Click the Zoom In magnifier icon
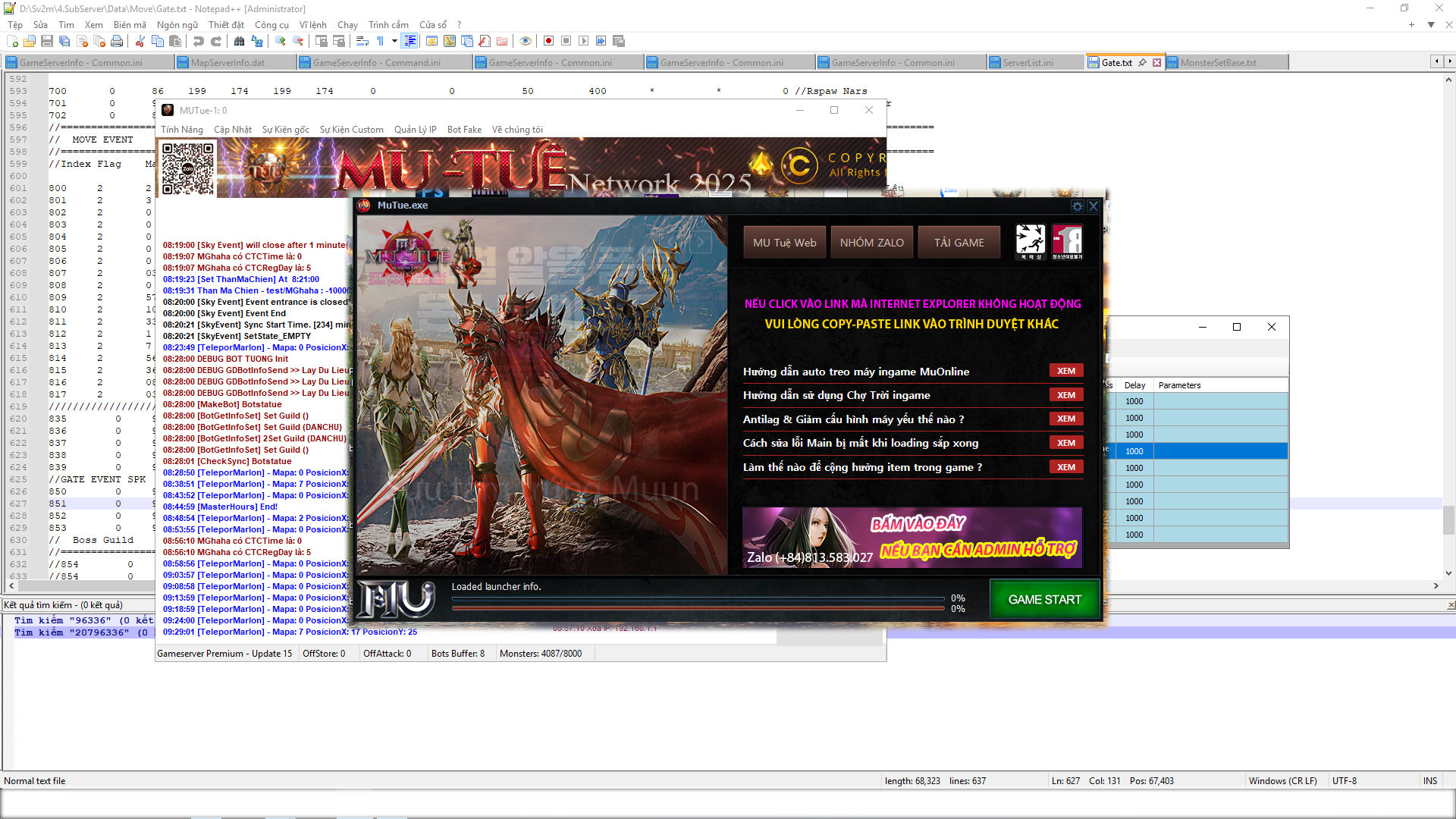 click(281, 41)
